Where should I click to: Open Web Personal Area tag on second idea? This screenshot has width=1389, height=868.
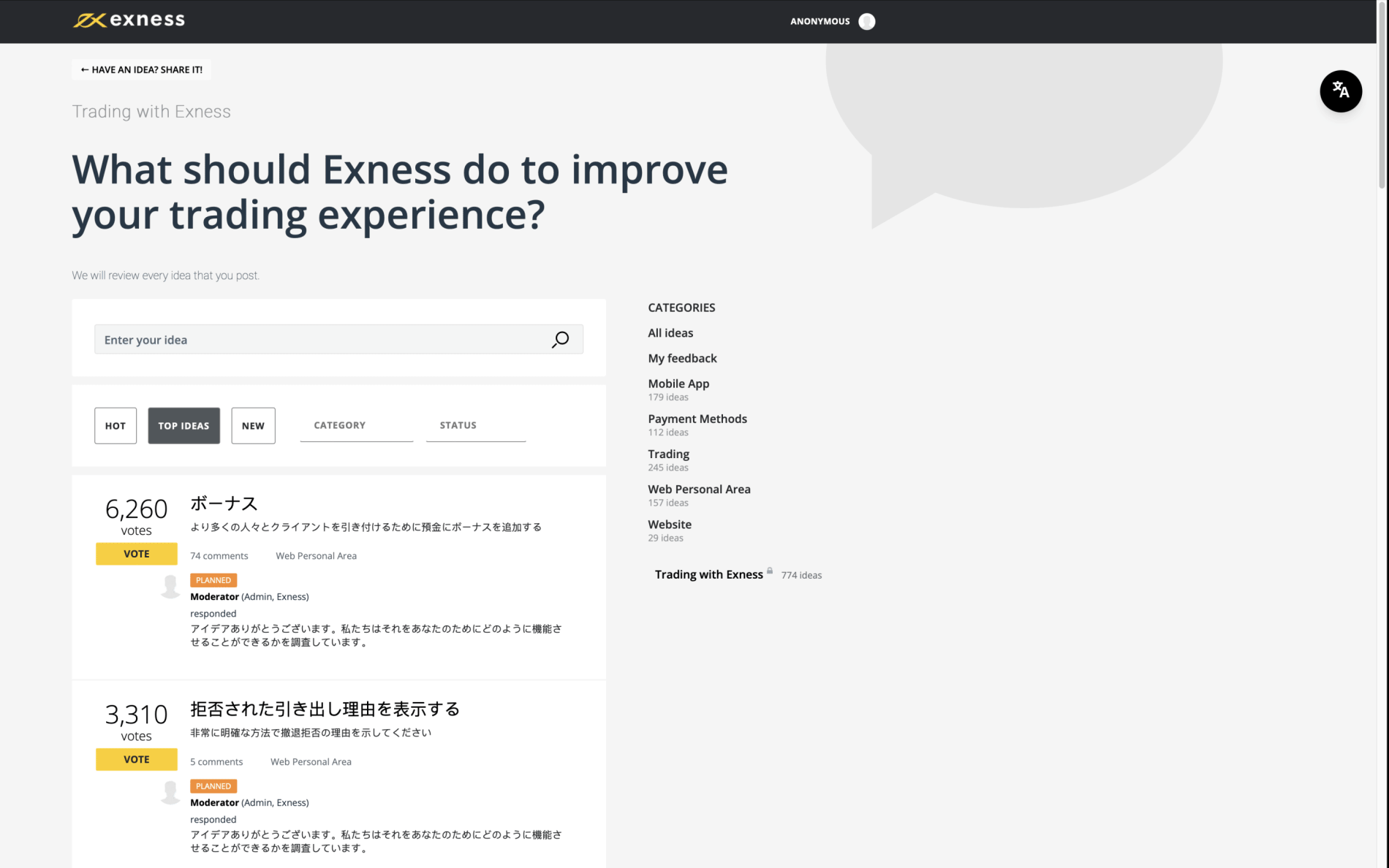pyautogui.click(x=311, y=762)
